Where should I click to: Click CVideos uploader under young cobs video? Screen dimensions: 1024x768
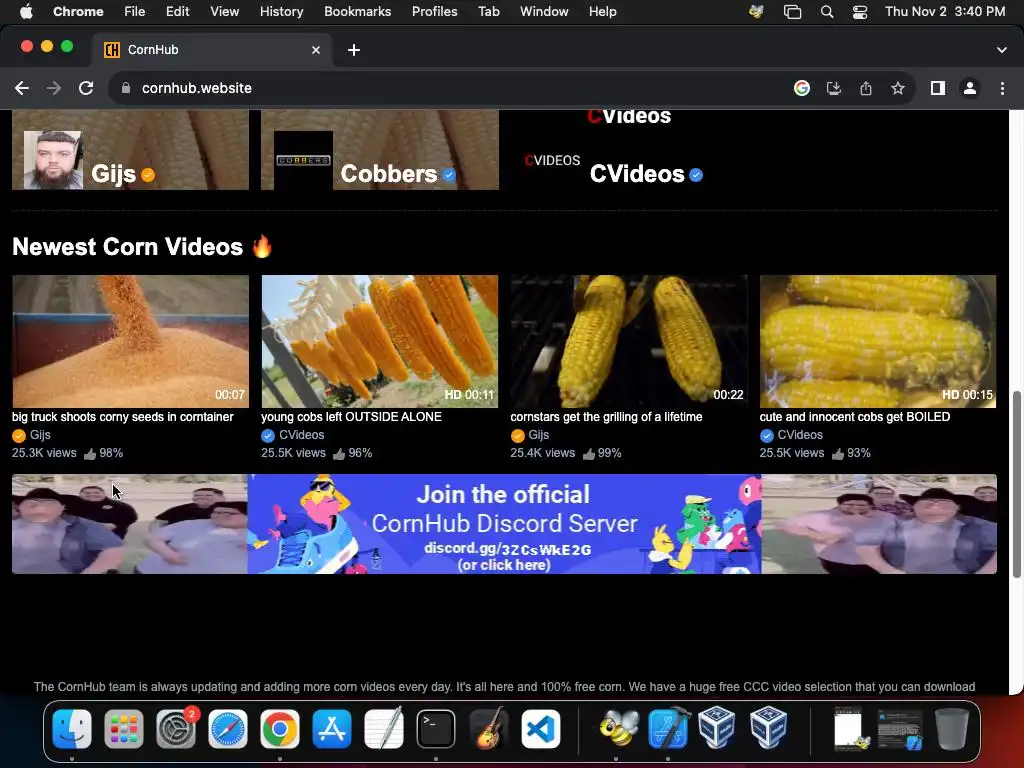pyautogui.click(x=301, y=435)
